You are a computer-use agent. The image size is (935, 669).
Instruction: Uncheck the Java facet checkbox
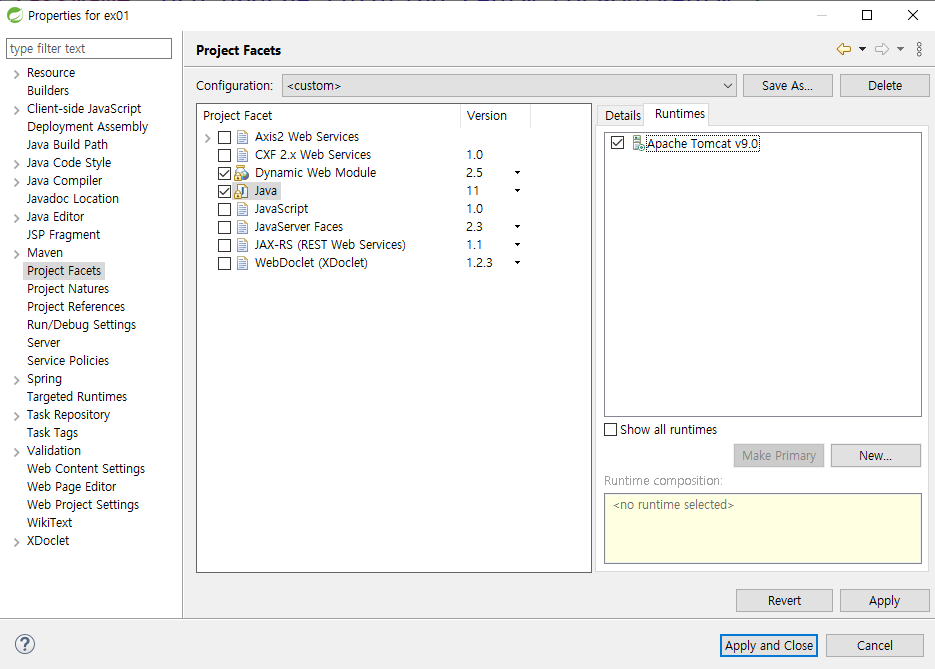click(224, 191)
